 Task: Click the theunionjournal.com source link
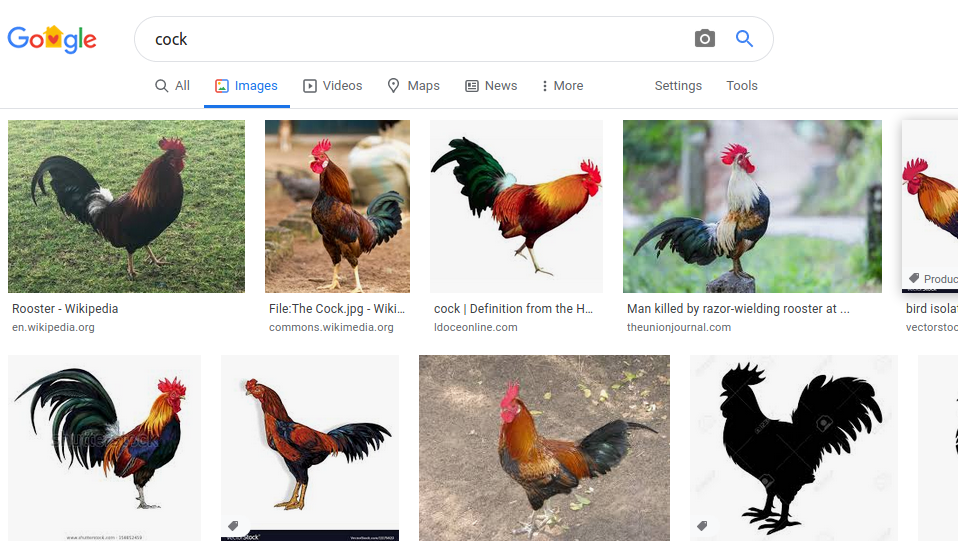(x=678, y=327)
